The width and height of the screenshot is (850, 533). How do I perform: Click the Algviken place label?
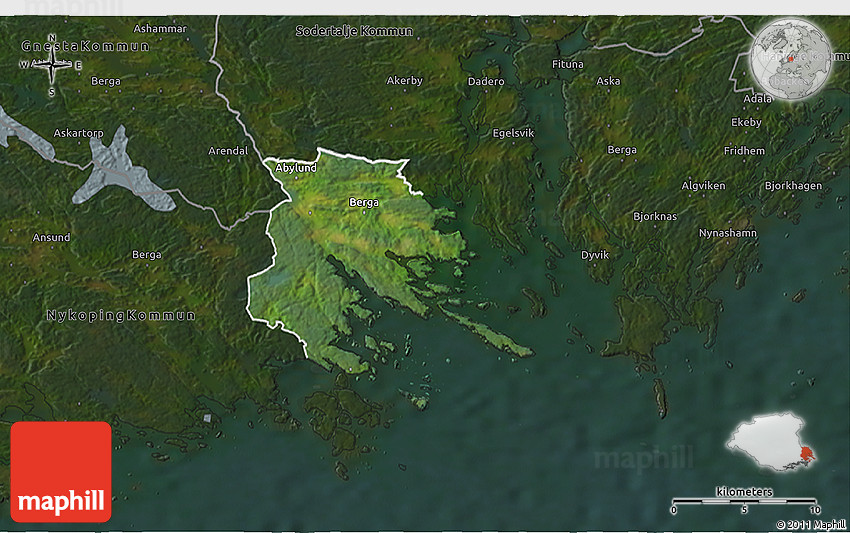click(x=703, y=186)
